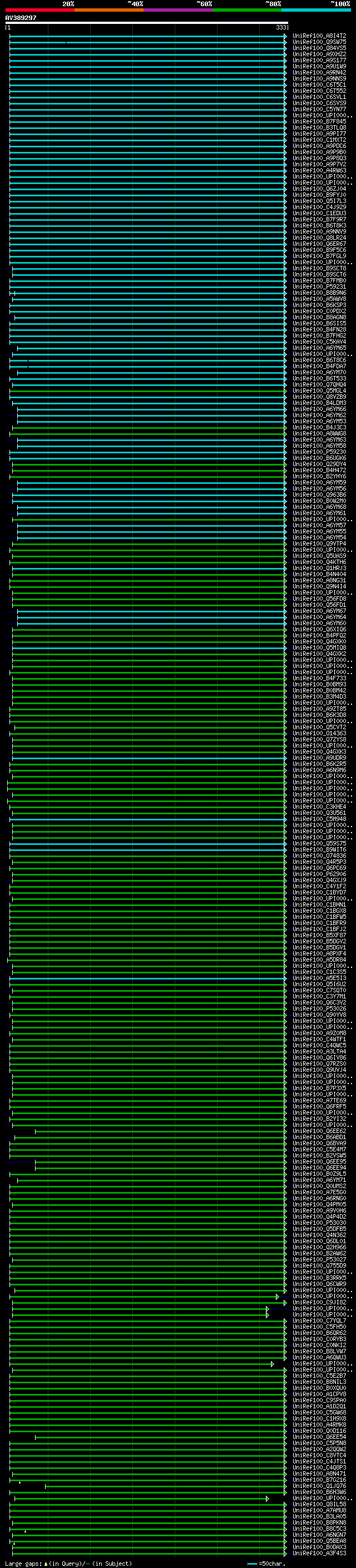The image size is (356, 1568).
Task: Select the UniRef100_Q8IL58 entry
Action: click(x=319, y=1504)
